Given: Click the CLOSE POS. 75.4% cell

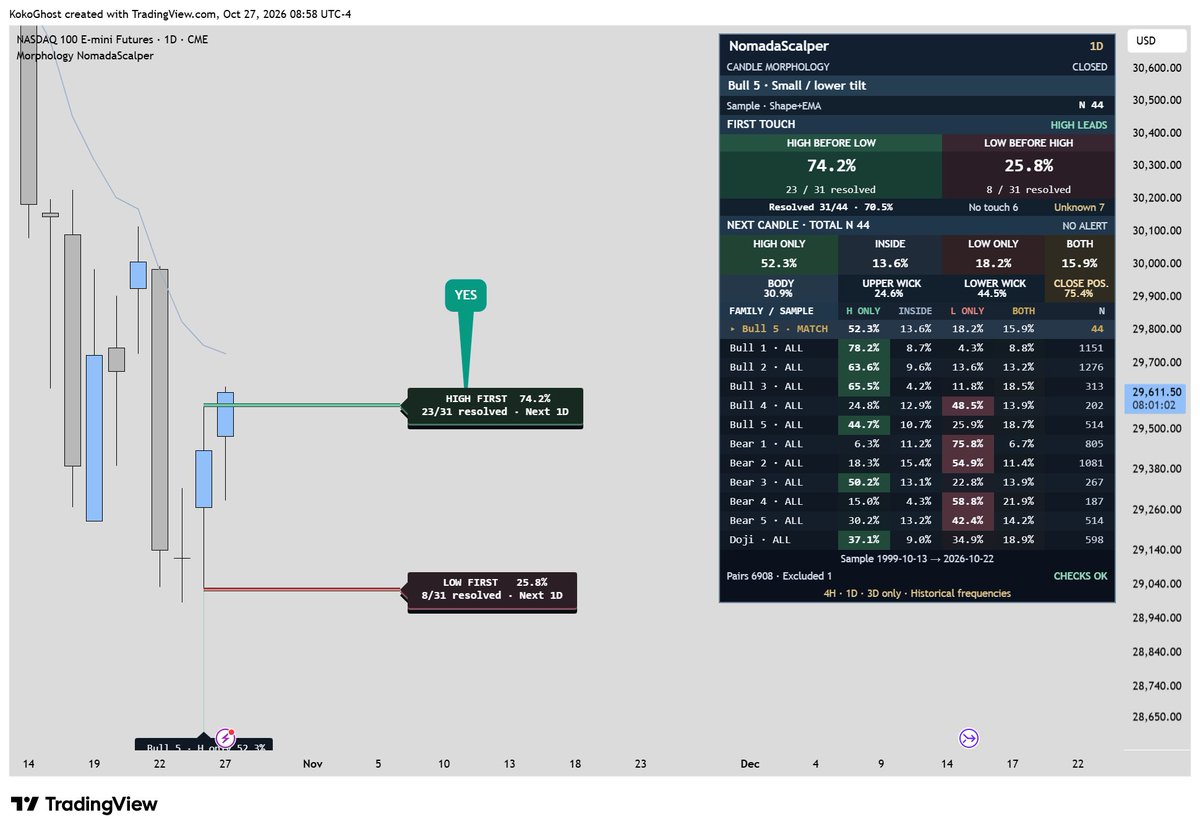Looking at the screenshot, I should coord(1079,289).
